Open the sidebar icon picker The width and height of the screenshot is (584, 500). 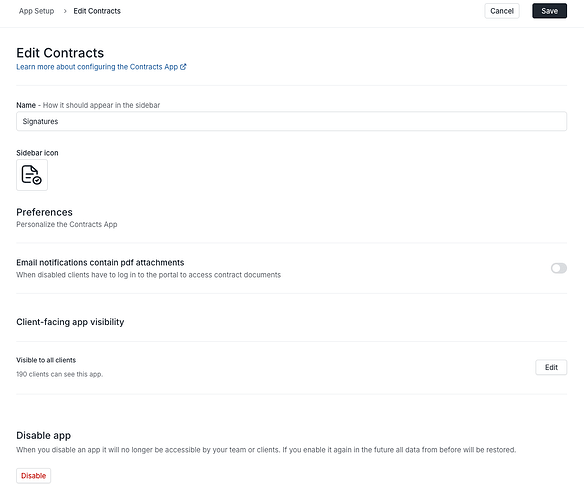click(32, 175)
